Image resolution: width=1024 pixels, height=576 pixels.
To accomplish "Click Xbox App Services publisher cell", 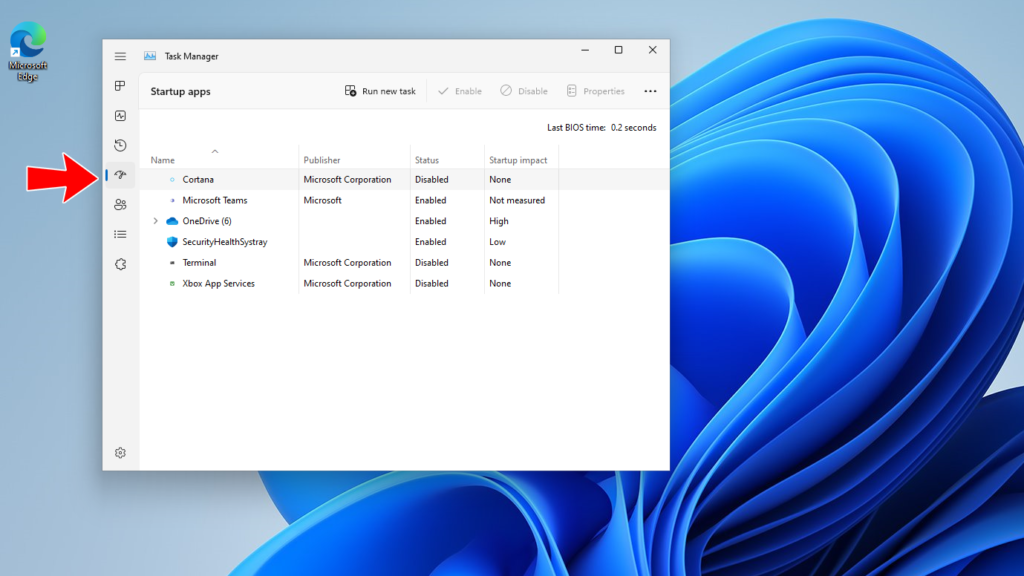I will pos(347,283).
